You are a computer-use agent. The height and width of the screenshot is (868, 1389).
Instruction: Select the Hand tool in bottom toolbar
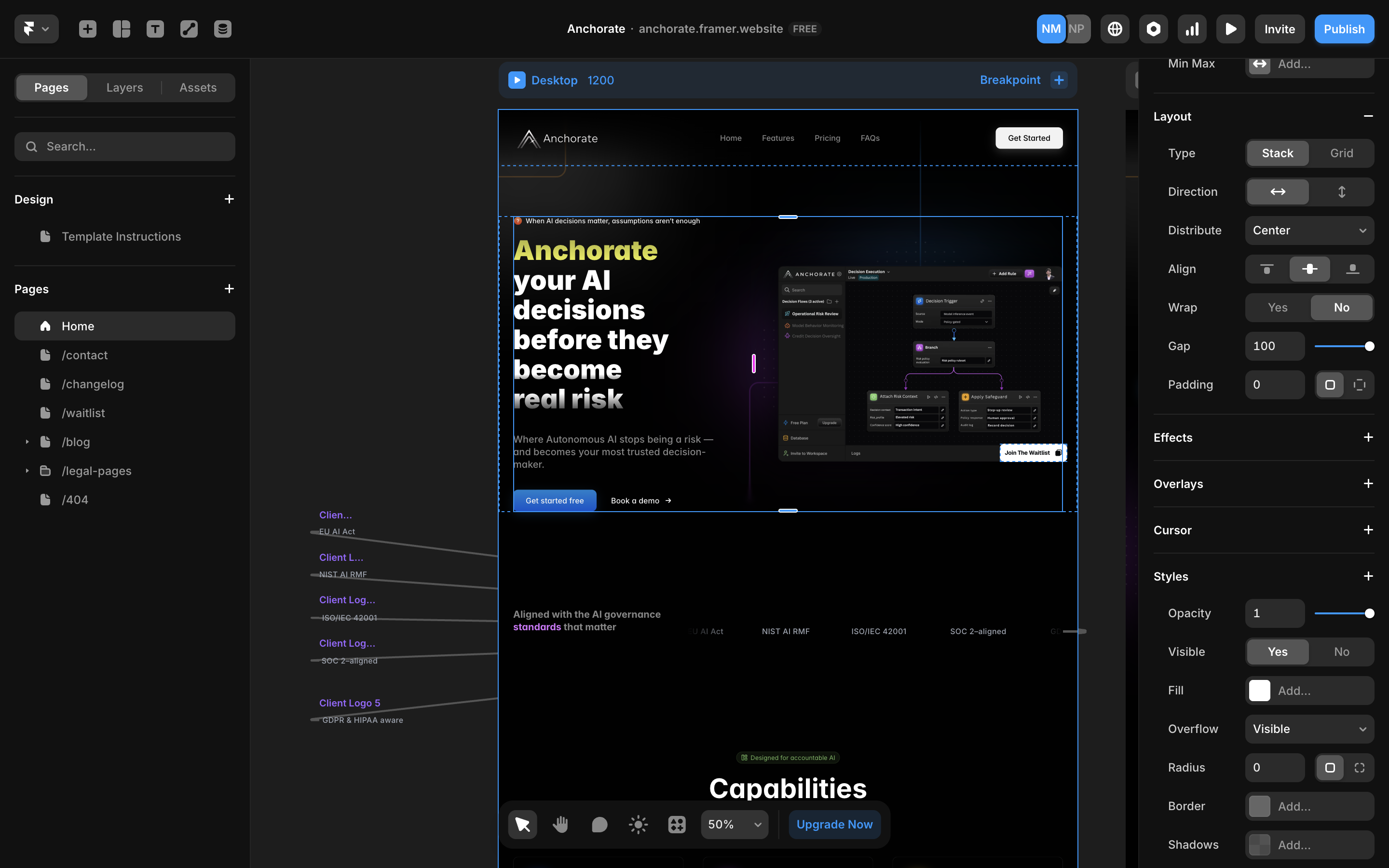coord(560,825)
